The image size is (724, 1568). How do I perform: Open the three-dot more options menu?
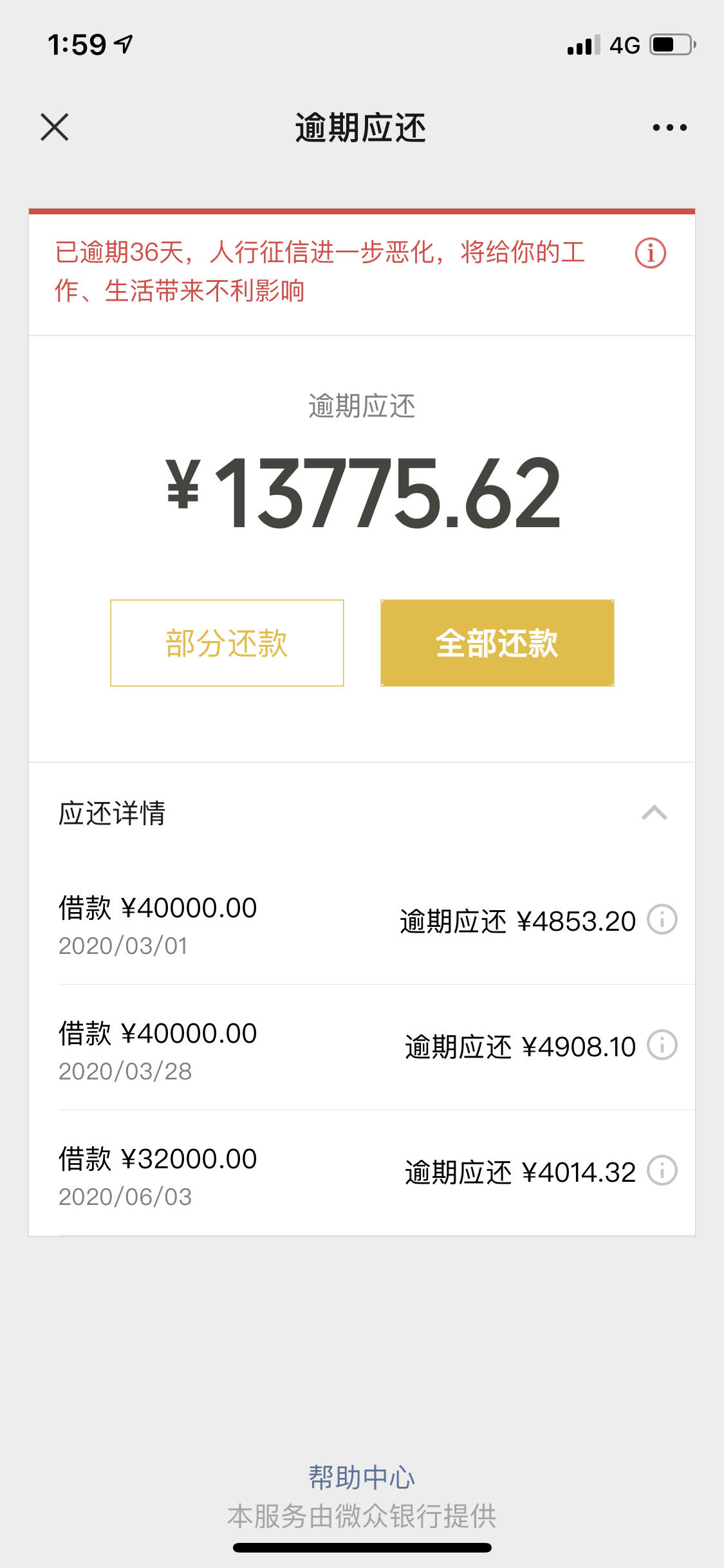pos(669,127)
